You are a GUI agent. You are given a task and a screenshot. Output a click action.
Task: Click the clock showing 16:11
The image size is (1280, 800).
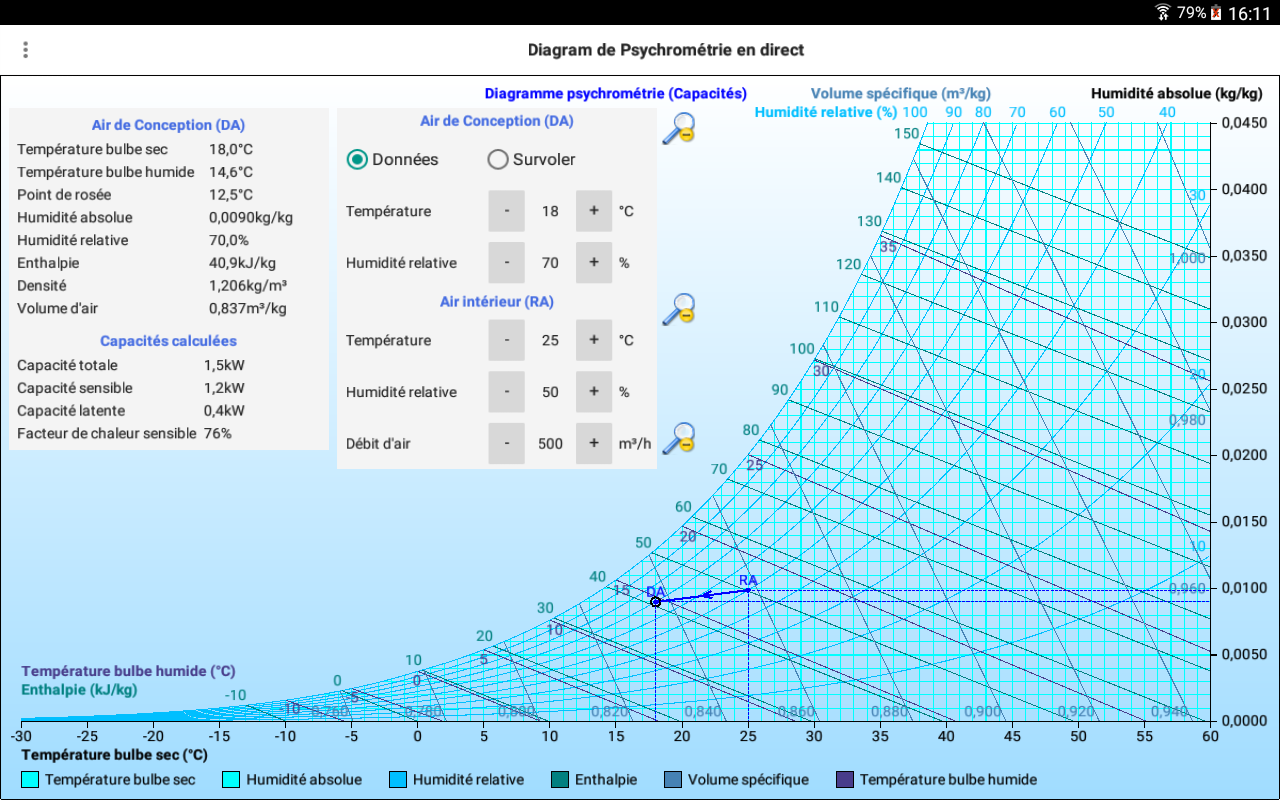[x=1248, y=13]
